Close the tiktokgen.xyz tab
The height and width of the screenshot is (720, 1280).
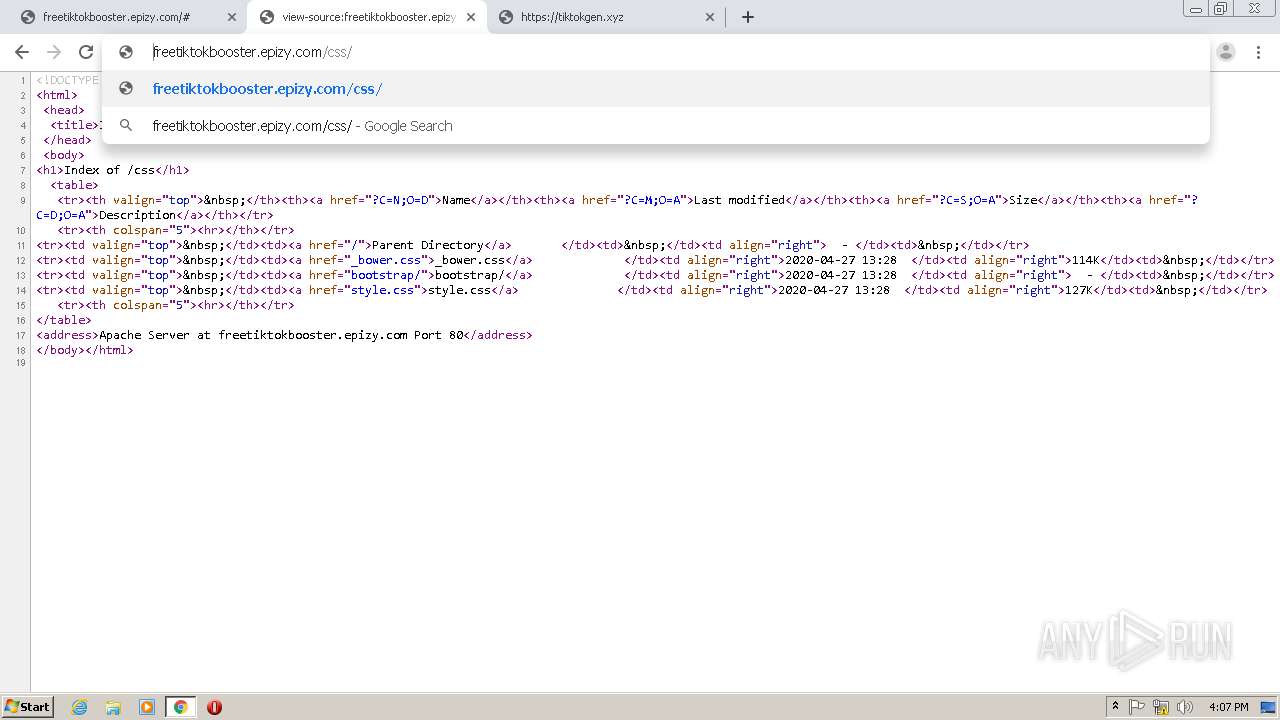(x=710, y=17)
